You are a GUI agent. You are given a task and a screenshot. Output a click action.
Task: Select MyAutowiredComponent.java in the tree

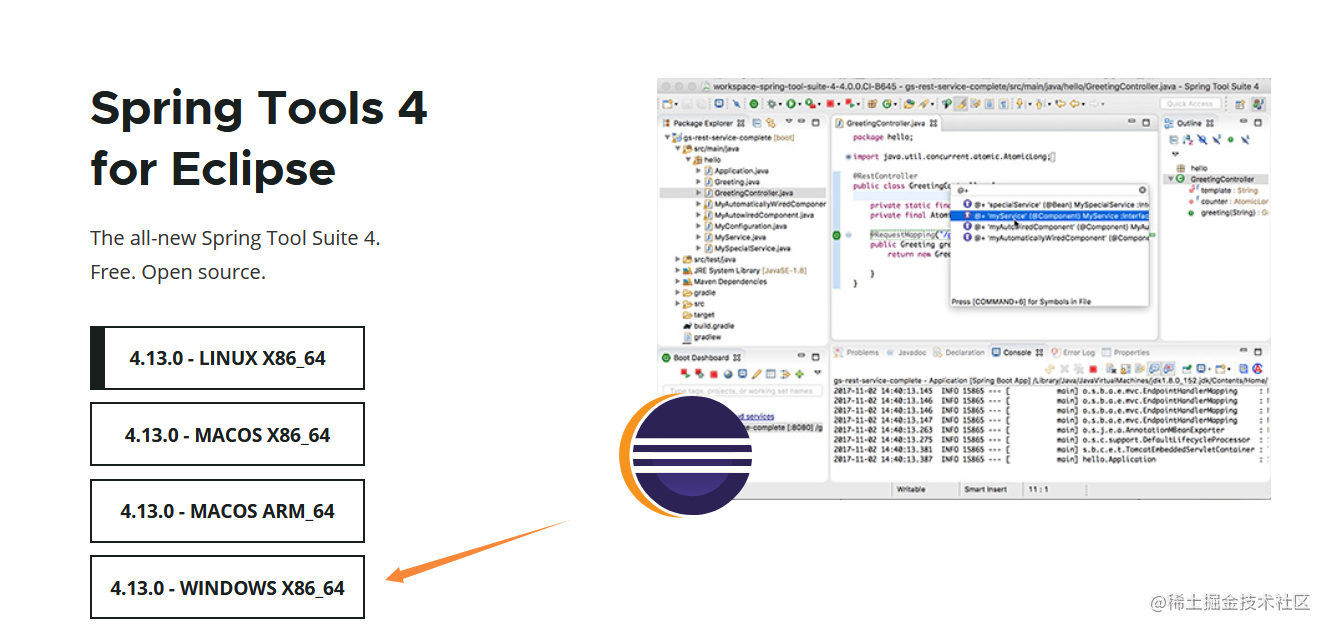pos(763,215)
